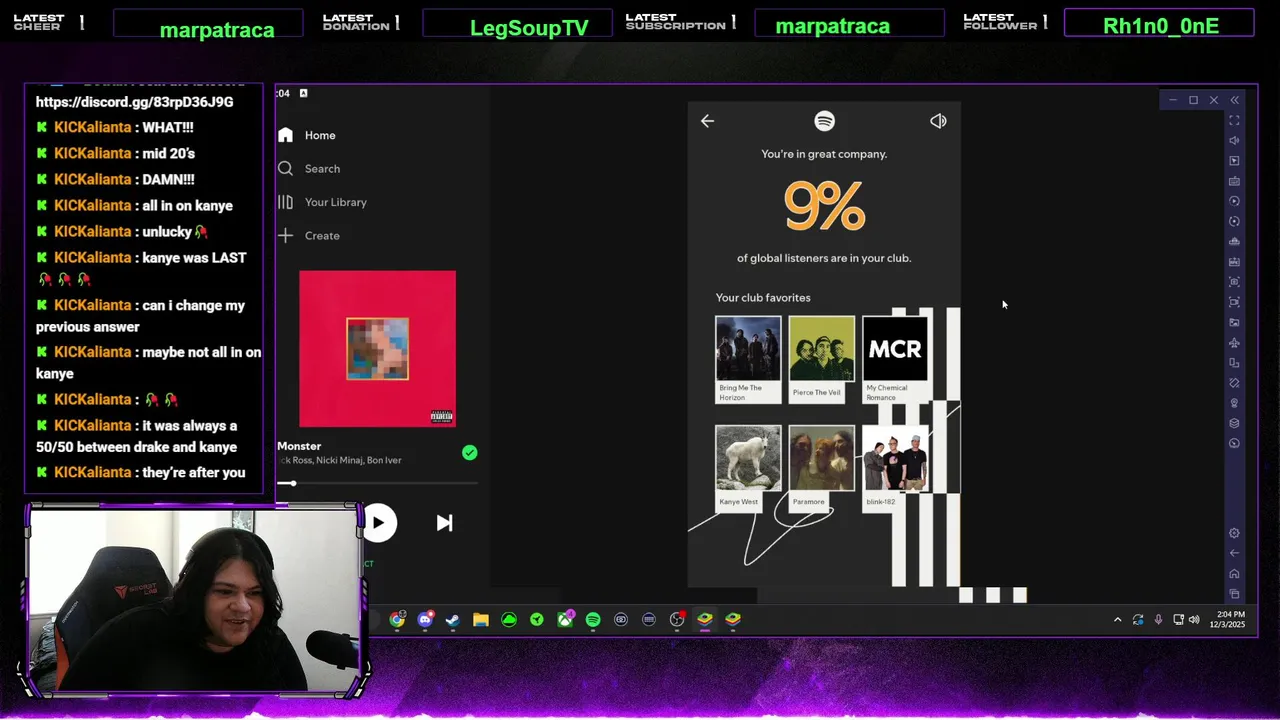Mute the Wrapped story sound
The height and width of the screenshot is (720, 1280).
938,121
